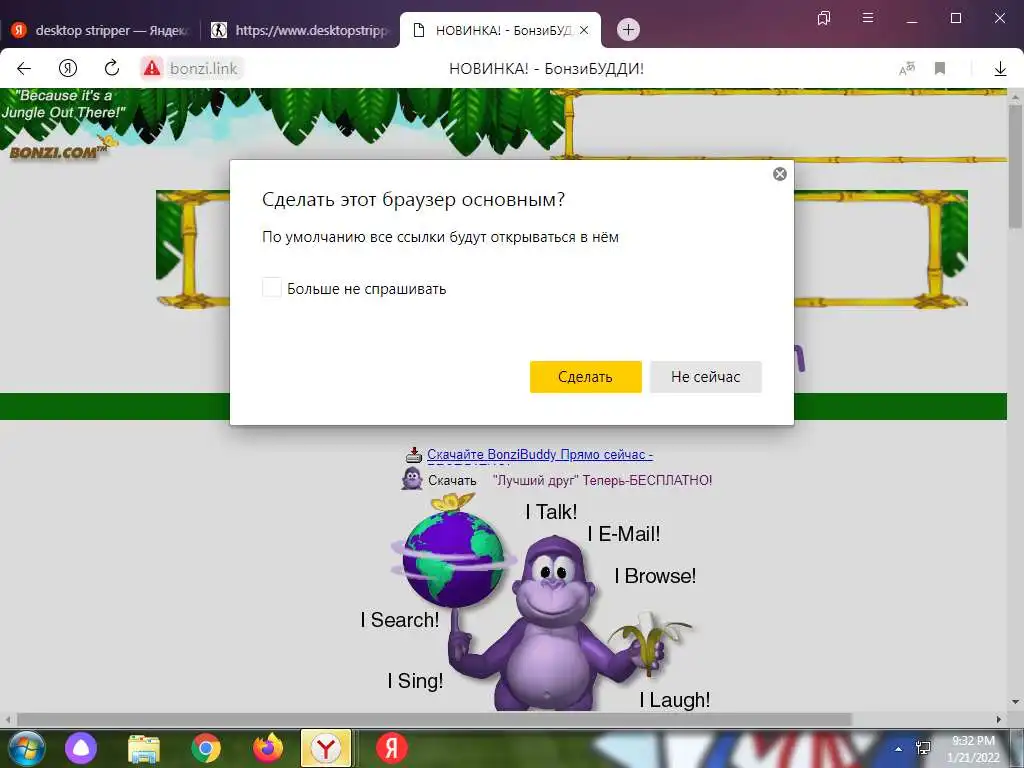The image size is (1024, 768).
Task: Close the БонзиБУДДИ tab
Action: pos(584,30)
